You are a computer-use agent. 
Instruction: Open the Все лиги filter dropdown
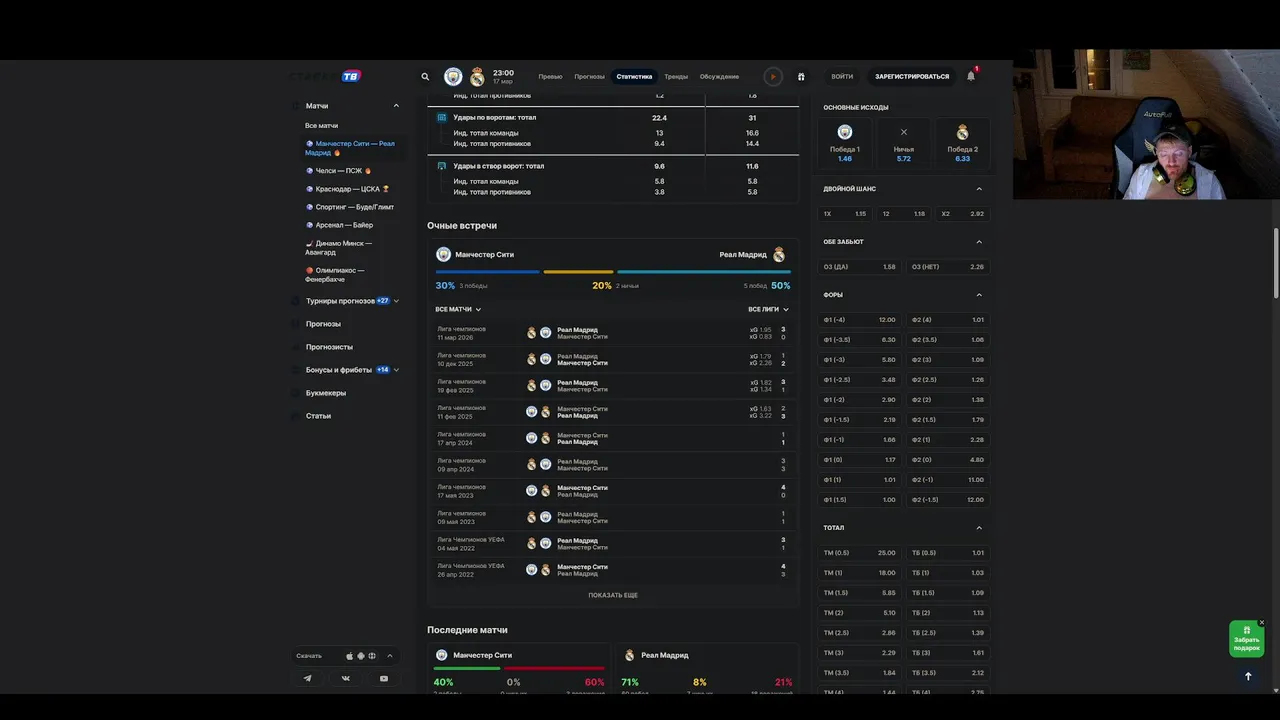pos(769,309)
